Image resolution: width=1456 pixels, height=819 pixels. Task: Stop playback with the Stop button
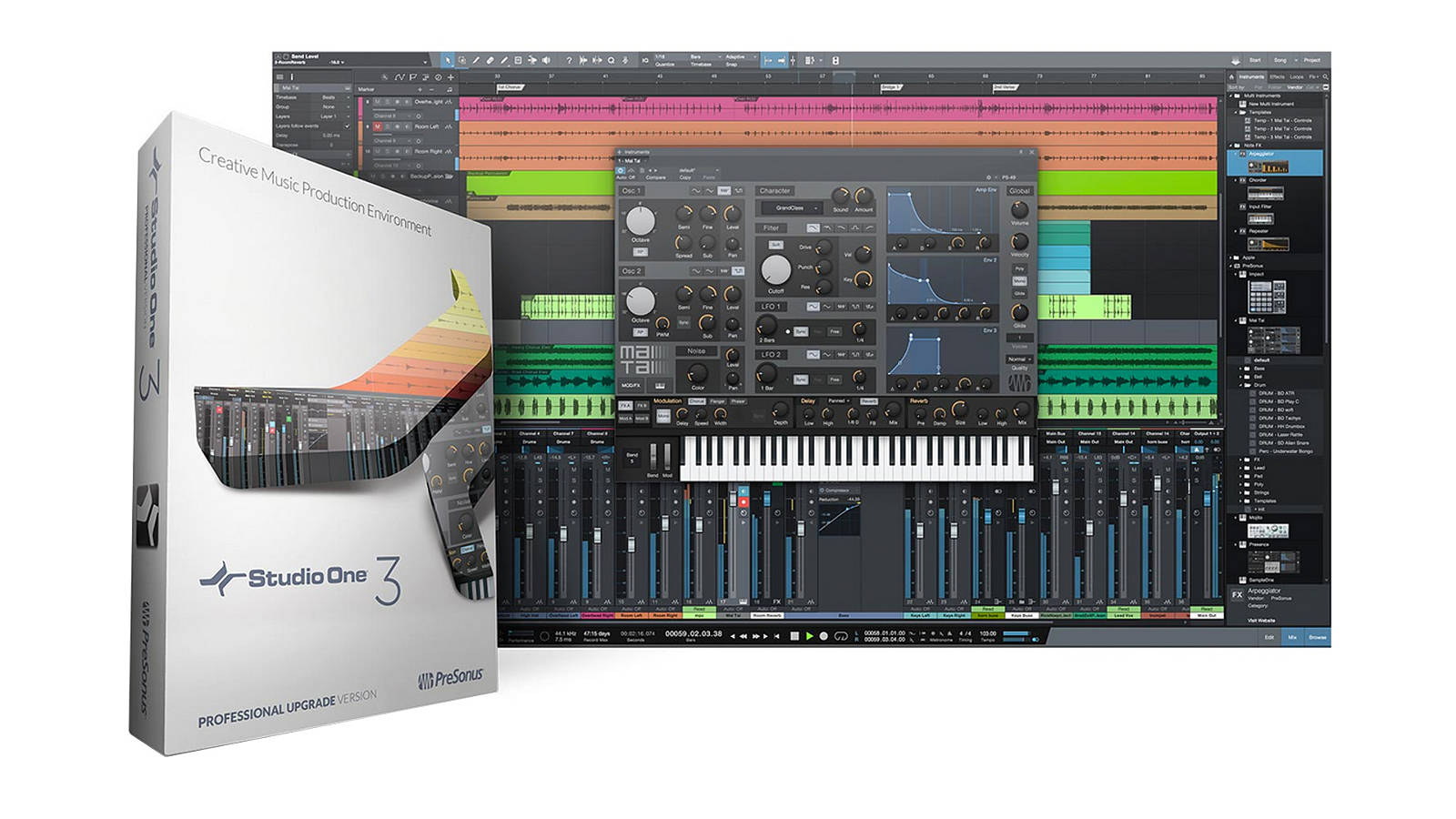click(794, 636)
